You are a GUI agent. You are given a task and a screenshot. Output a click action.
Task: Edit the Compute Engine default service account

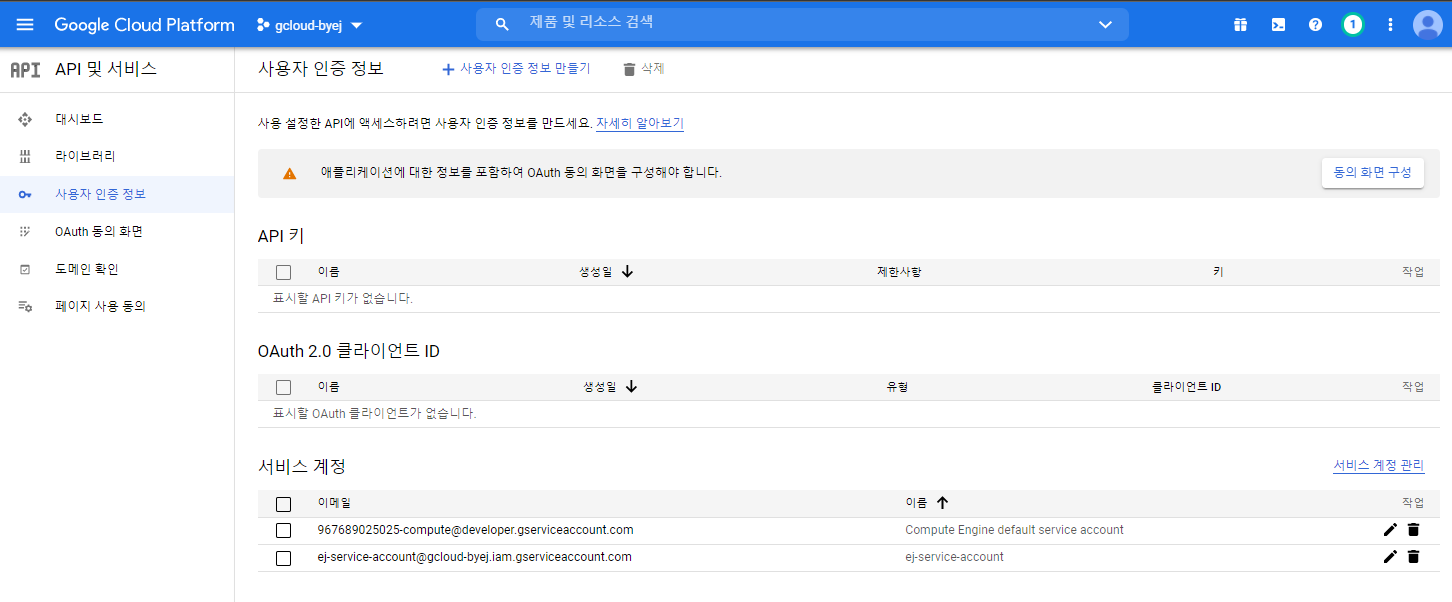(x=1390, y=530)
